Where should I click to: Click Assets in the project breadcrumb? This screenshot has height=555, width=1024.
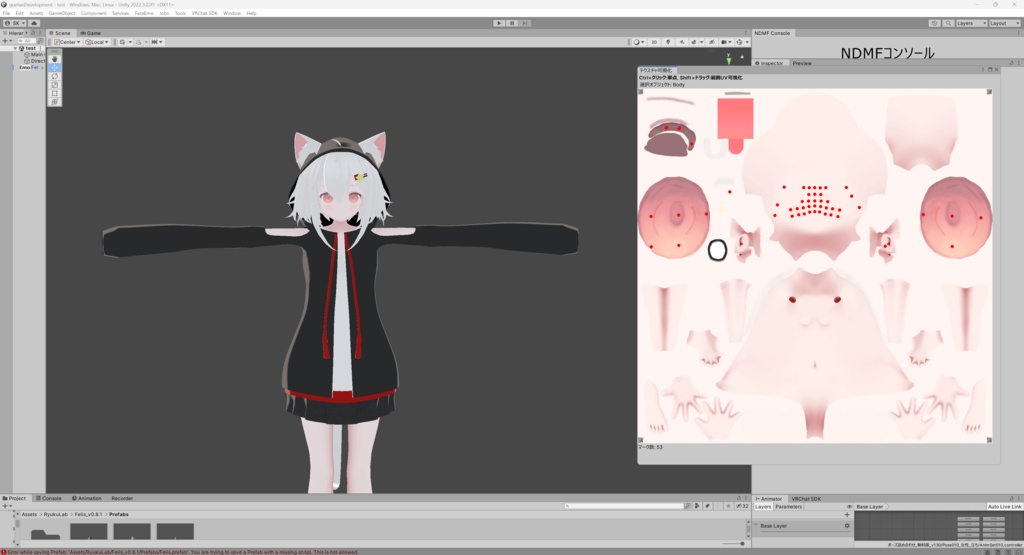point(29,515)
